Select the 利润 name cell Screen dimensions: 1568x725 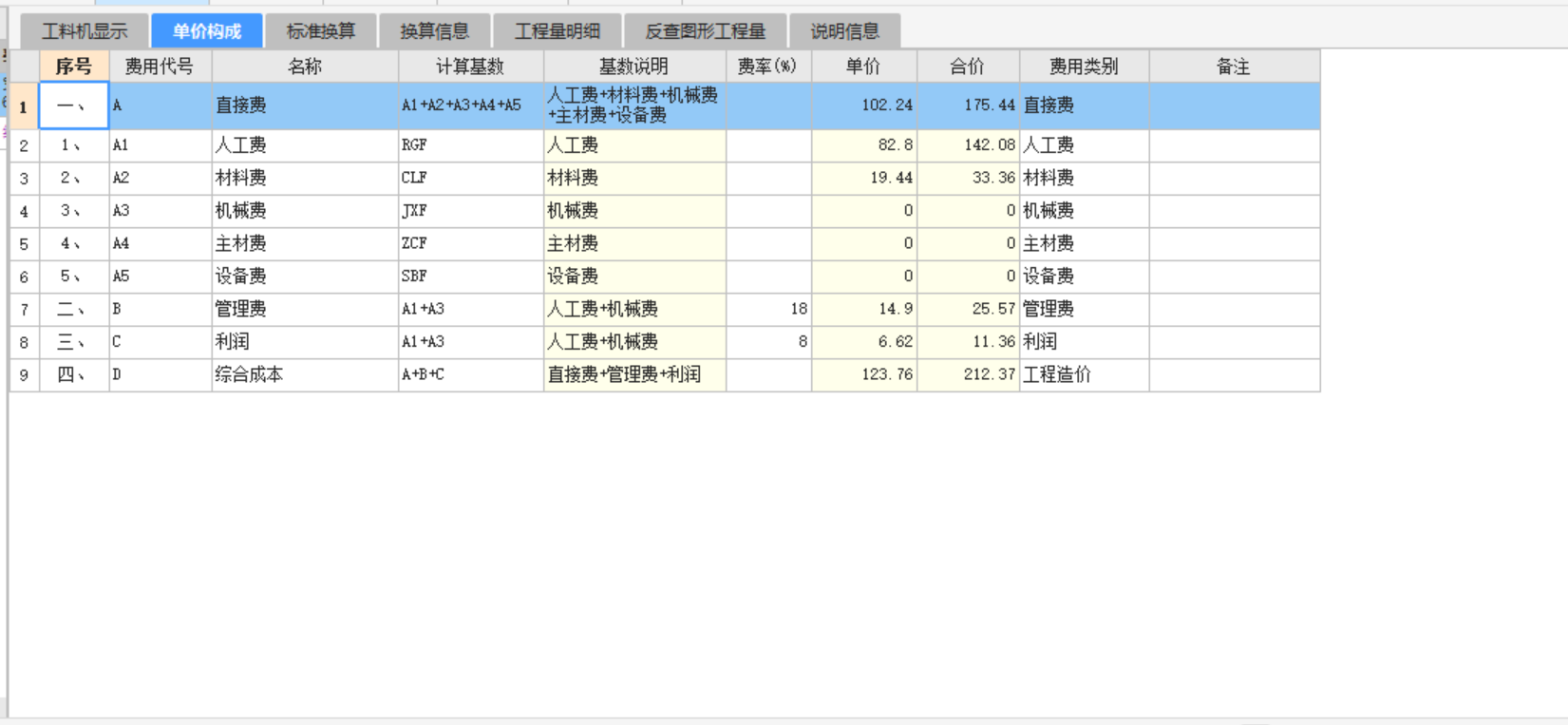(x=305, y=342)
